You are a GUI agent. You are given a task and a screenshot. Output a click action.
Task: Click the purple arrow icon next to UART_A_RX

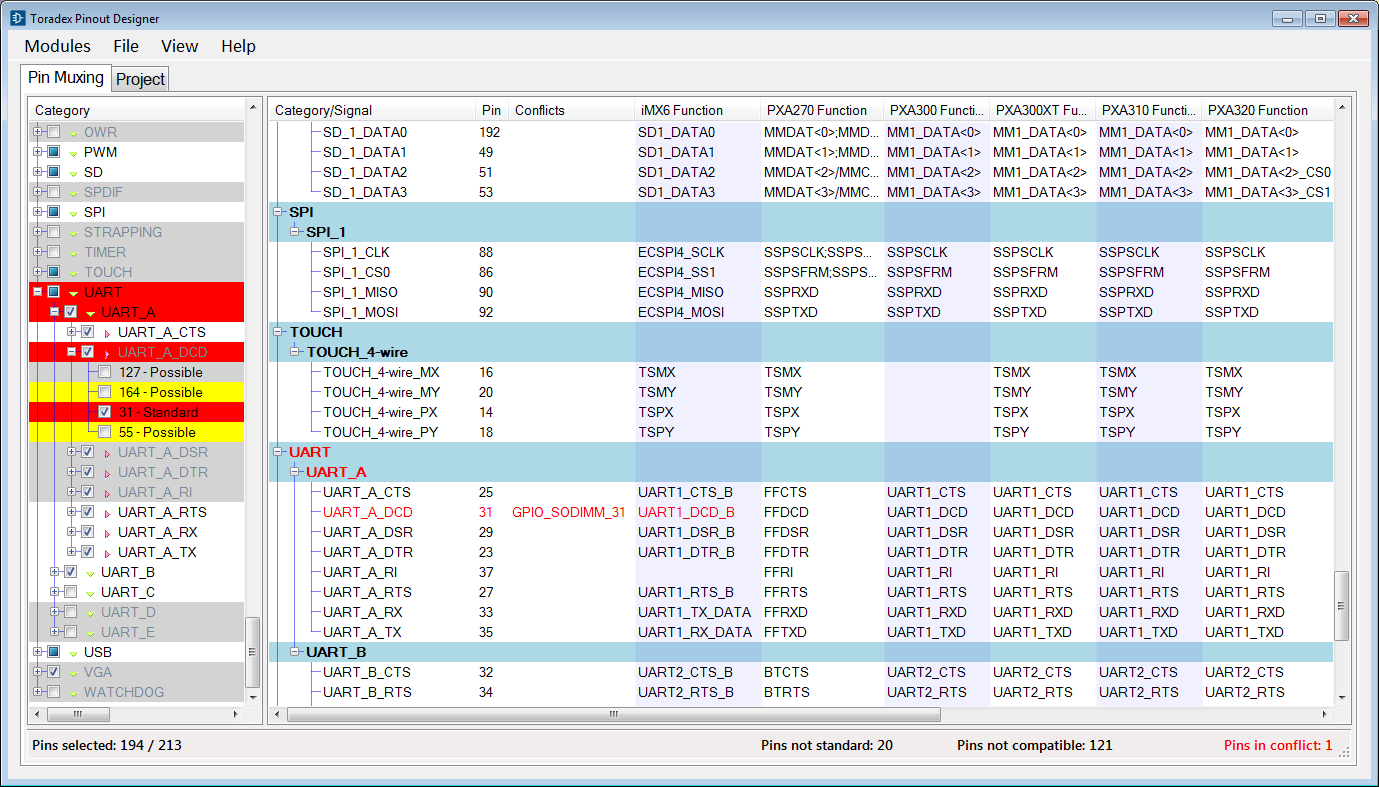click(107, 533)
